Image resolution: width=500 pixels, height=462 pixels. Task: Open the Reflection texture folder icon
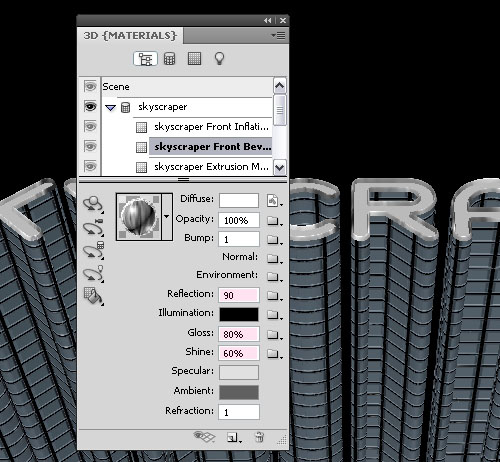tap(274, 296)
